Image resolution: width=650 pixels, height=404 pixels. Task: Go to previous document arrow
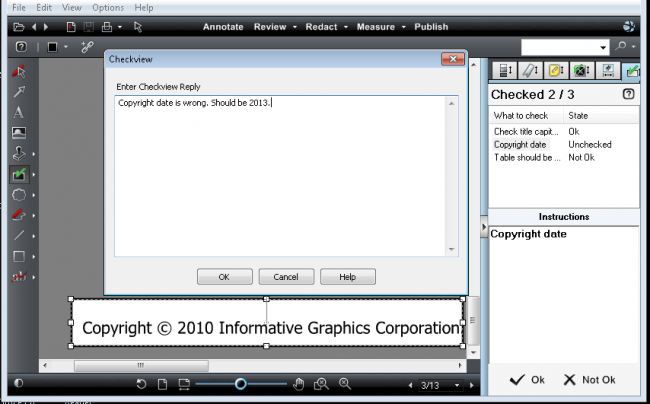(34, 27)
